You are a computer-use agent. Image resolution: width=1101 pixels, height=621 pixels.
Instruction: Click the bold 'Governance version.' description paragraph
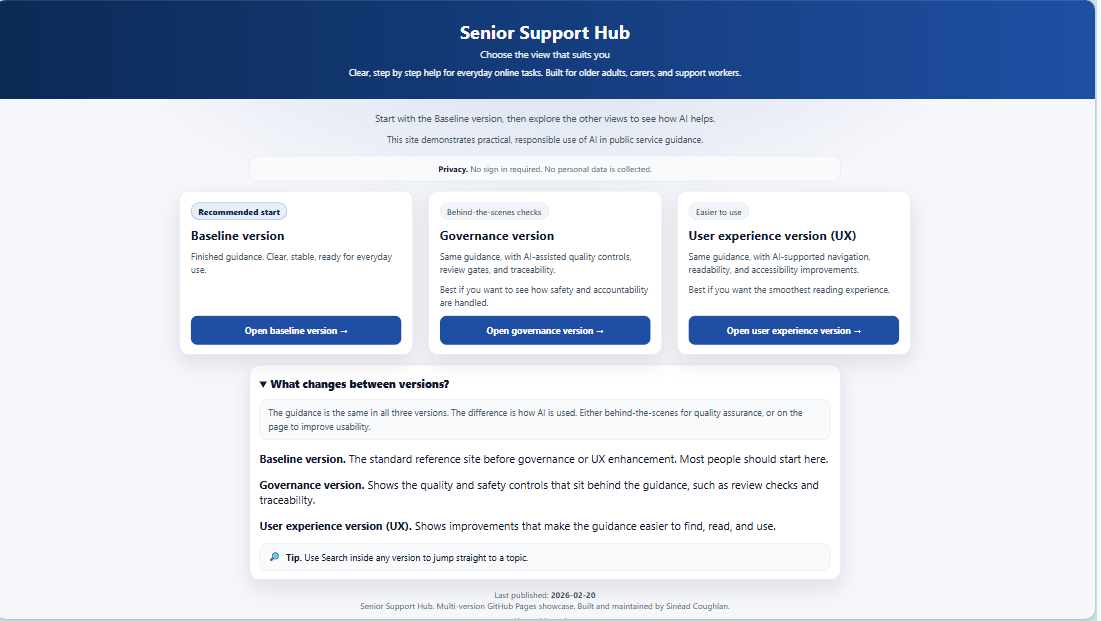tap(539, 492)
